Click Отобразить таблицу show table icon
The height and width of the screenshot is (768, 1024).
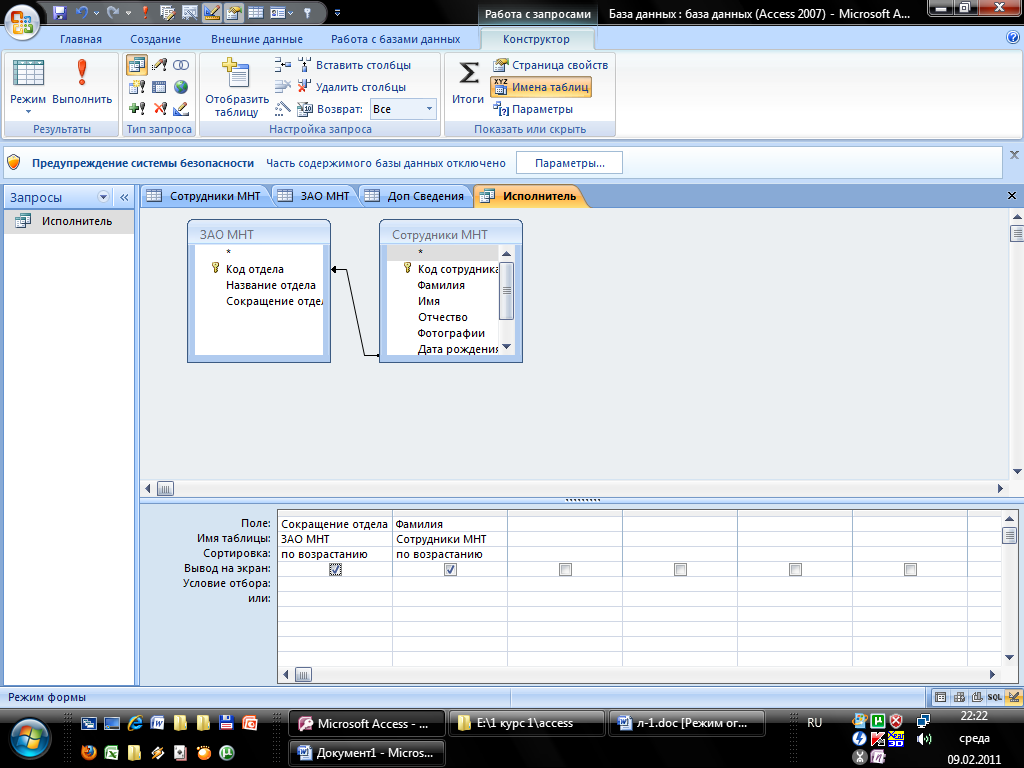click(x=236, y=88)
